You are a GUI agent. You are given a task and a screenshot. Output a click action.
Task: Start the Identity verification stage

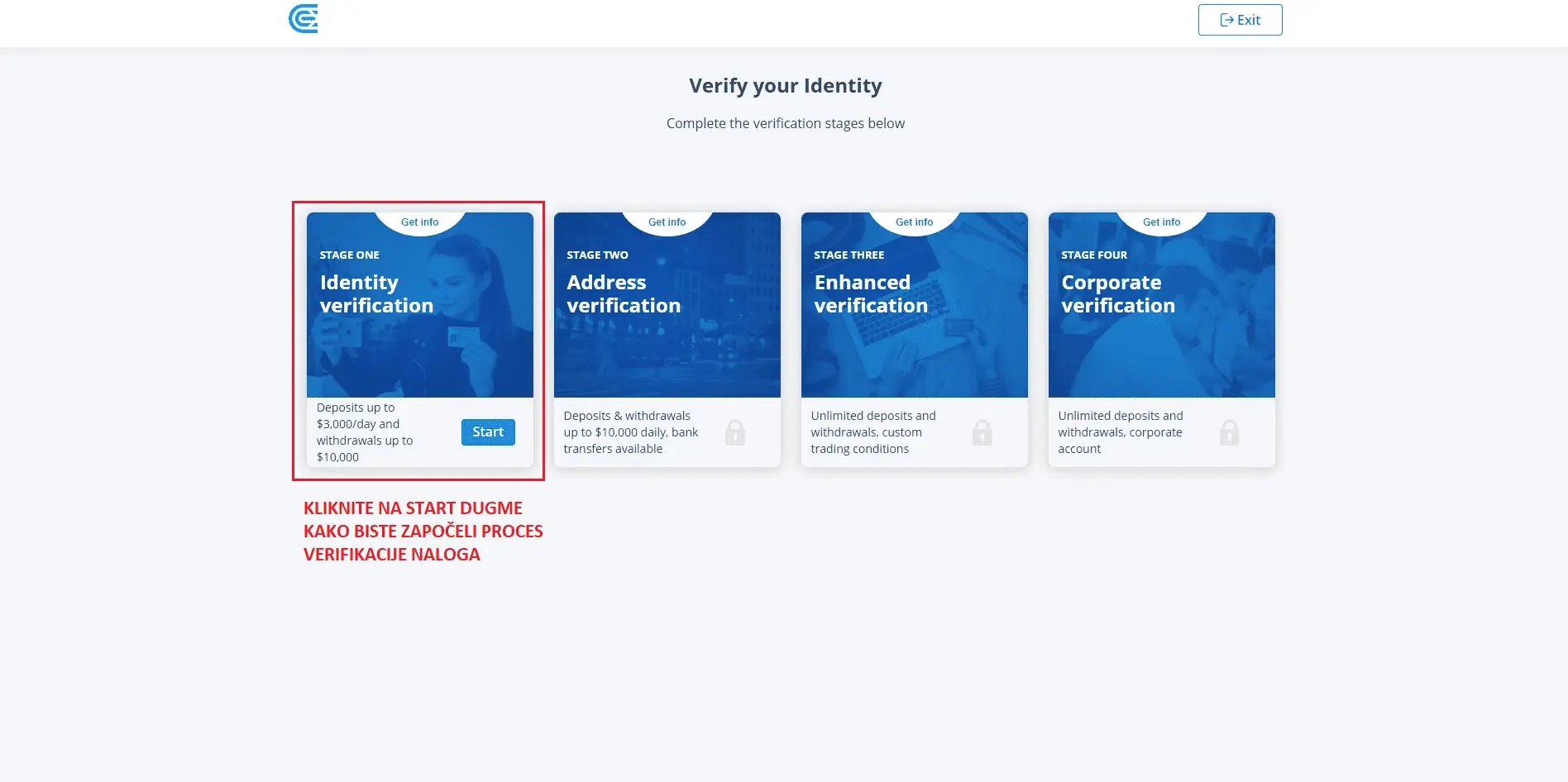click(x=488, y=432)
